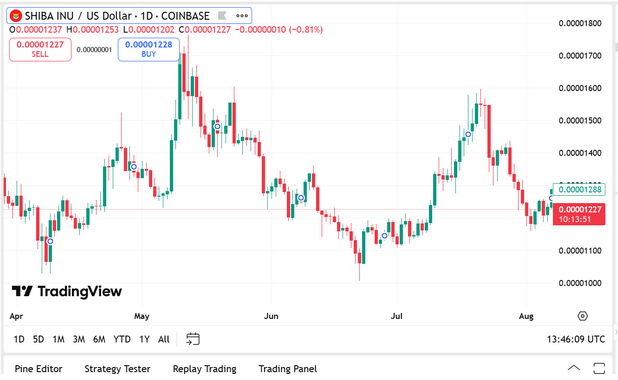
Task: Open chart settings hexagon gear icon
Action: 583,316
